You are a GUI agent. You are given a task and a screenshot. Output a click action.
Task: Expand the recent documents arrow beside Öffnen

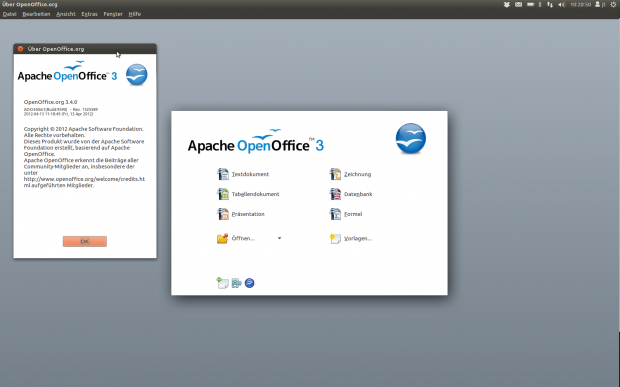pos(280,238)
